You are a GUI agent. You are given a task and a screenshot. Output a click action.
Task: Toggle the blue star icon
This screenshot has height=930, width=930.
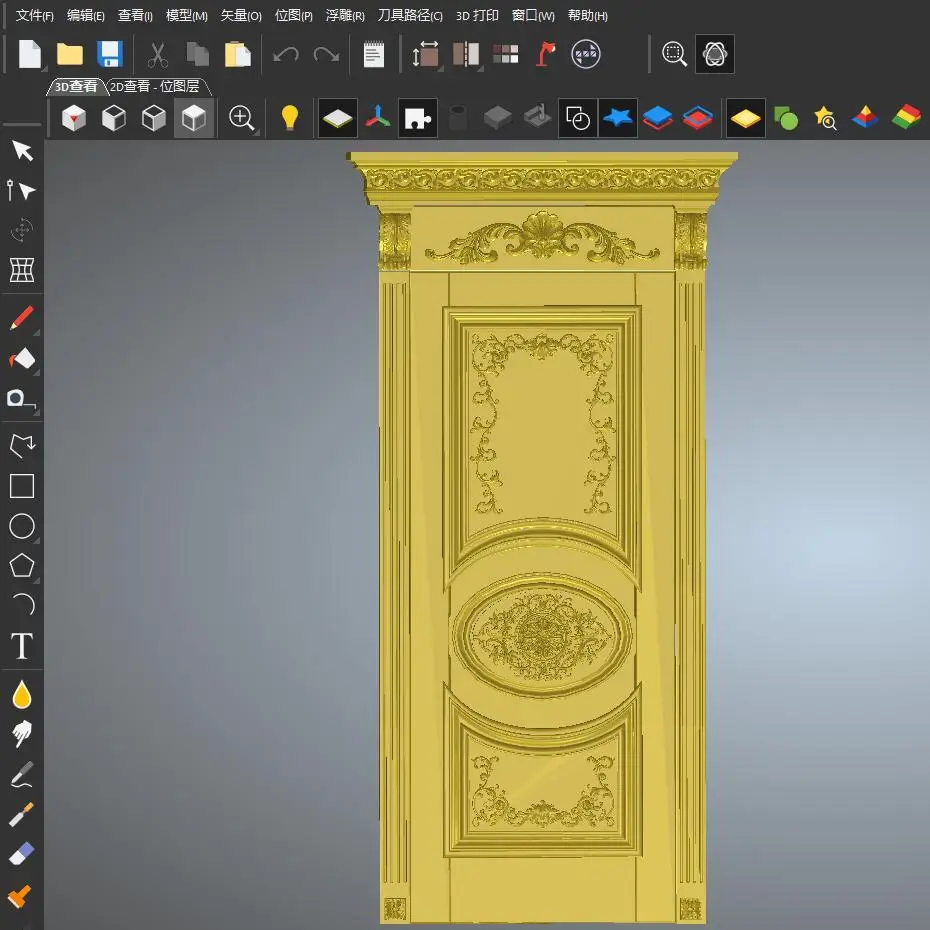click(x=618, y=118)
